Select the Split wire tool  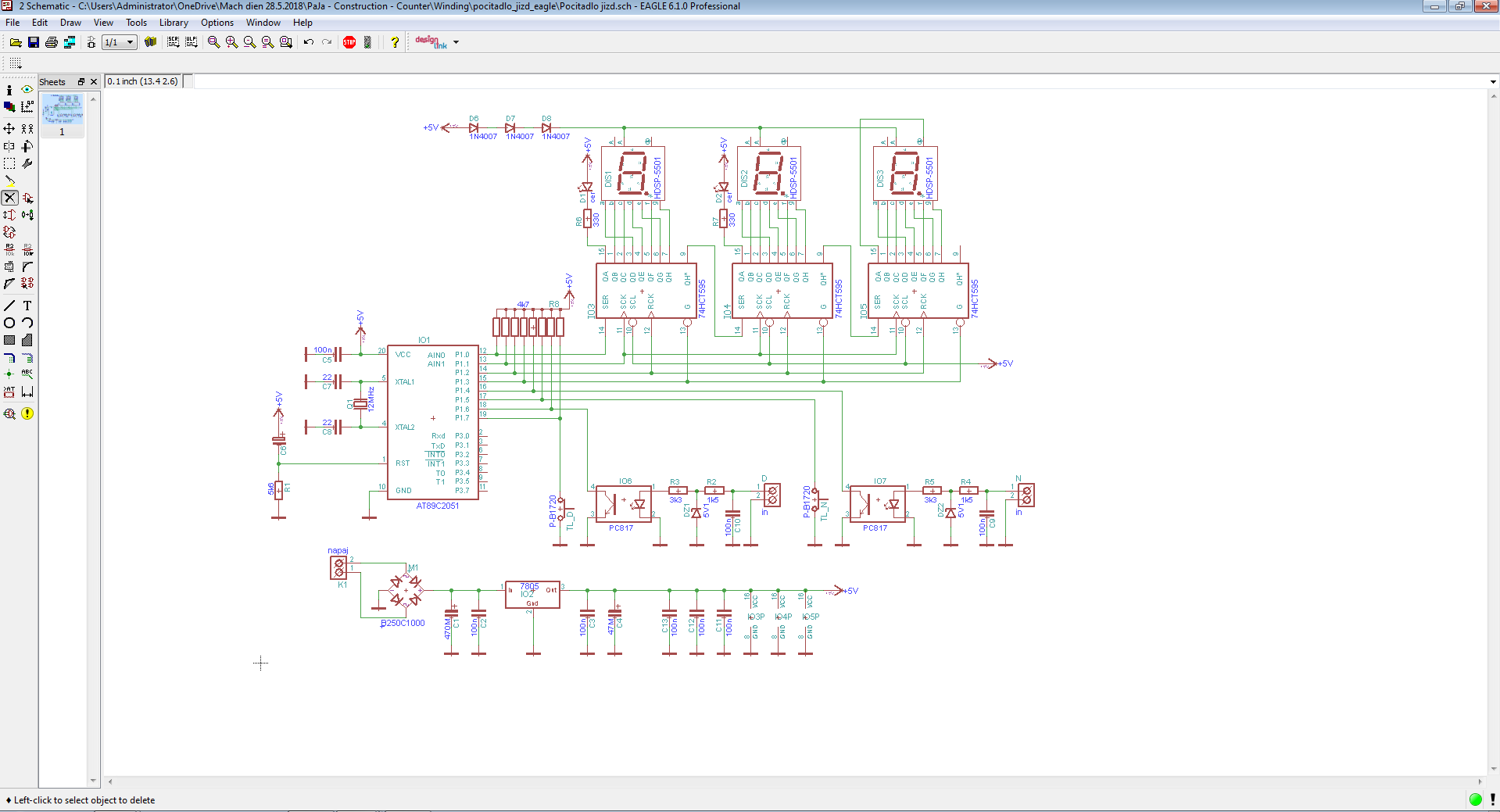[9, 284]
